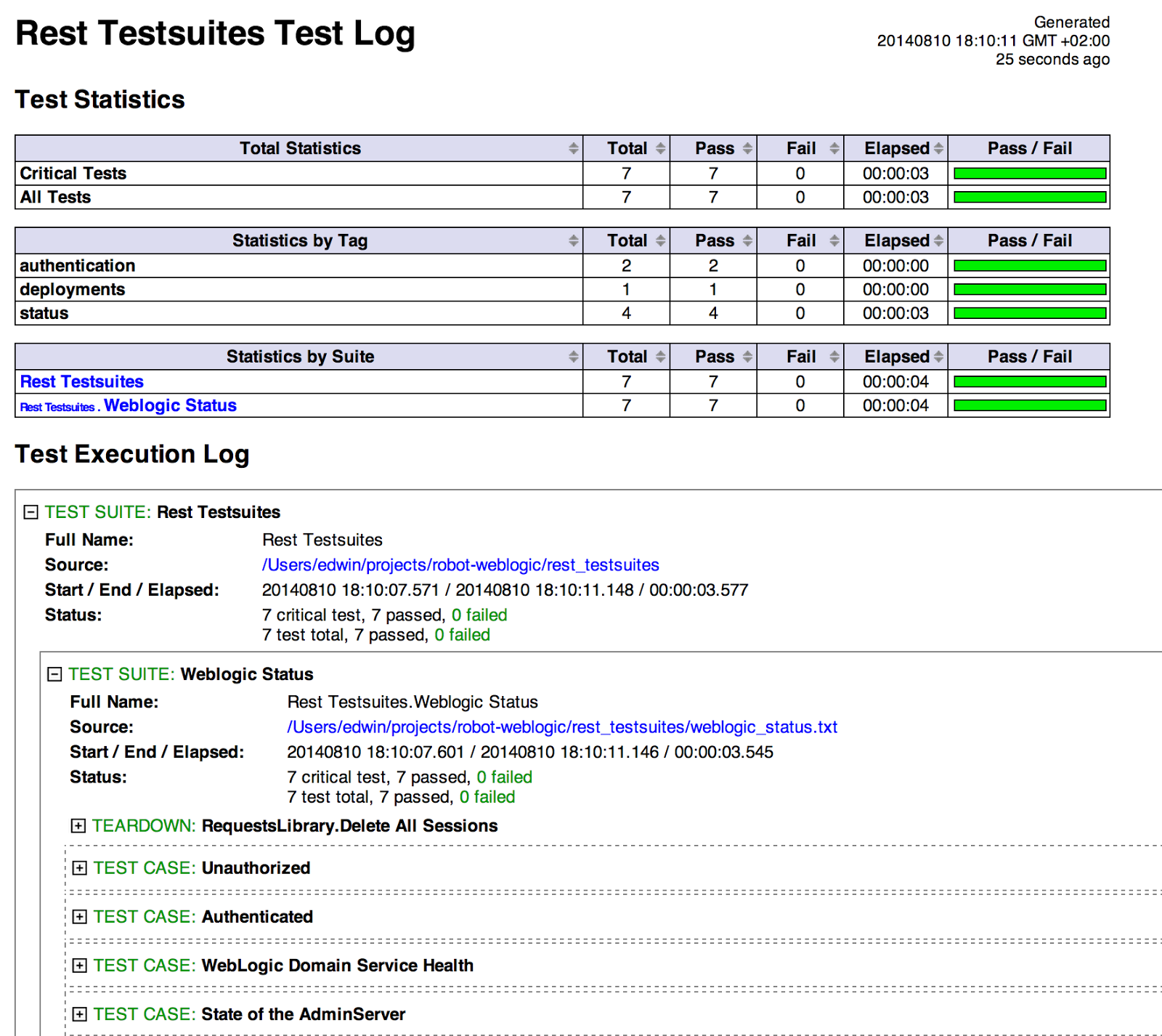Sort Statistics by Suite by Total

point(627,357)
